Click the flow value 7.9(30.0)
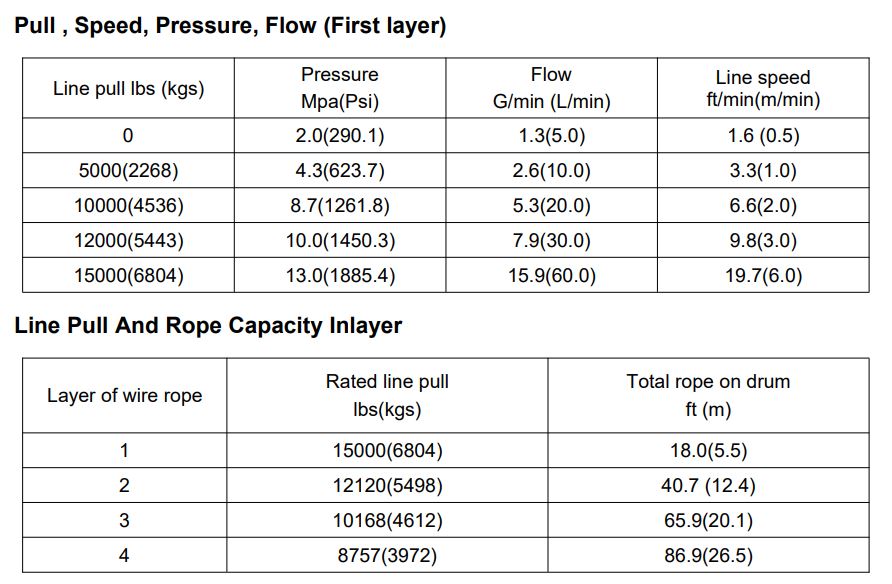Image resolution: width=892 pixels, height=584 pixels. (551, 241)
